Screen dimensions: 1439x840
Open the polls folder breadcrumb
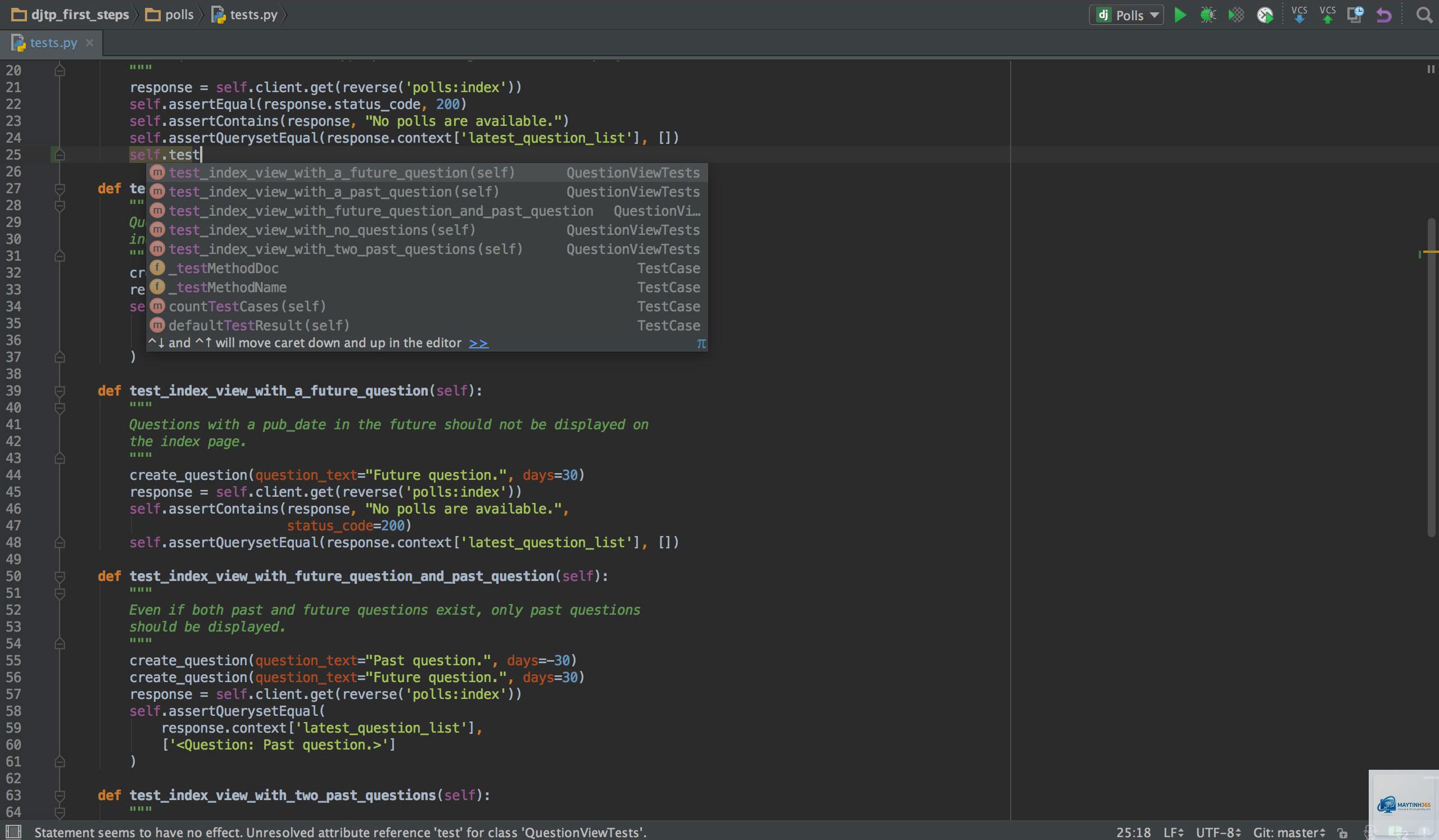169,15
